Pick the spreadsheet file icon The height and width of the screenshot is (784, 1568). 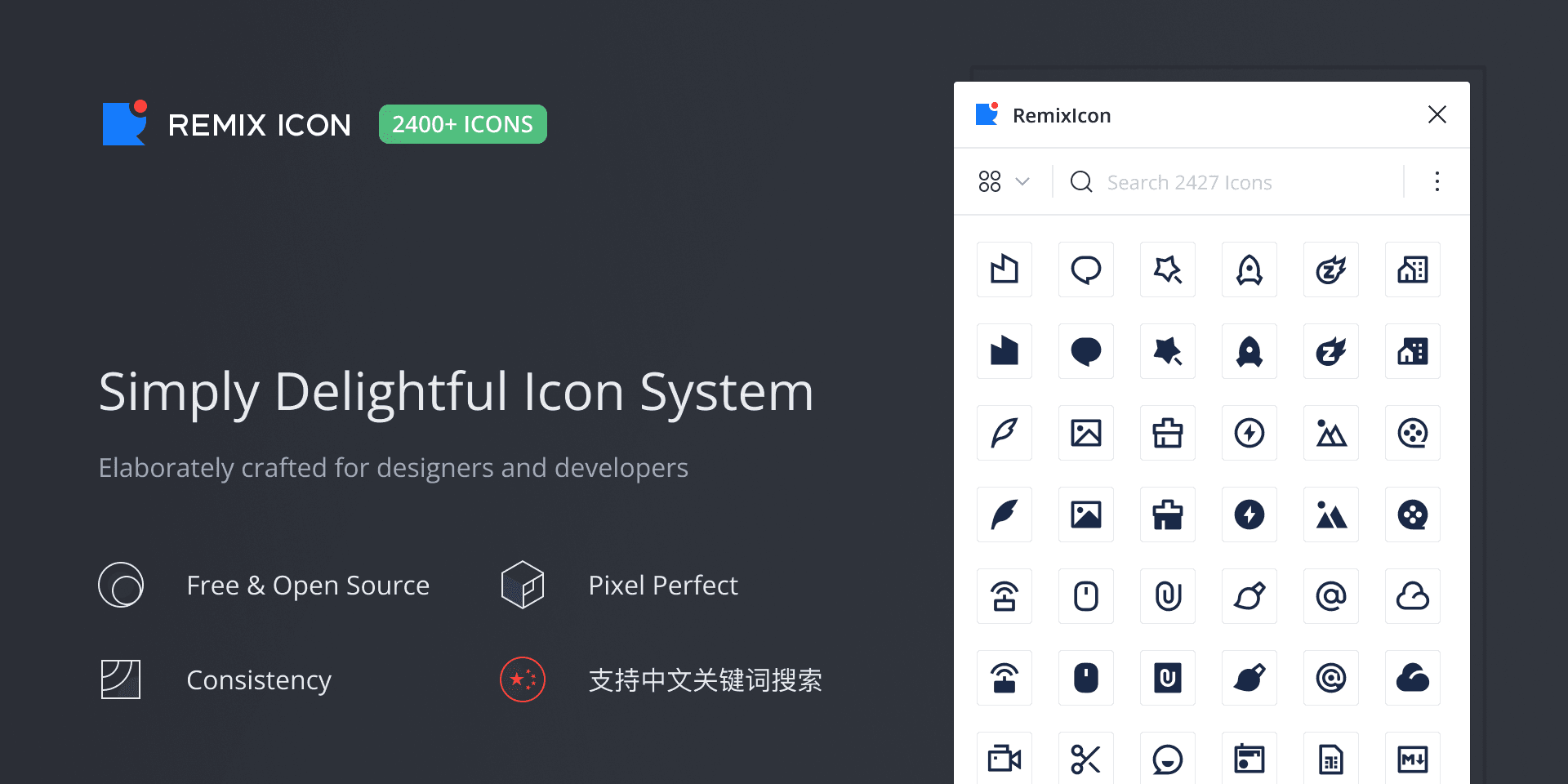click(x=1331, y=759)
